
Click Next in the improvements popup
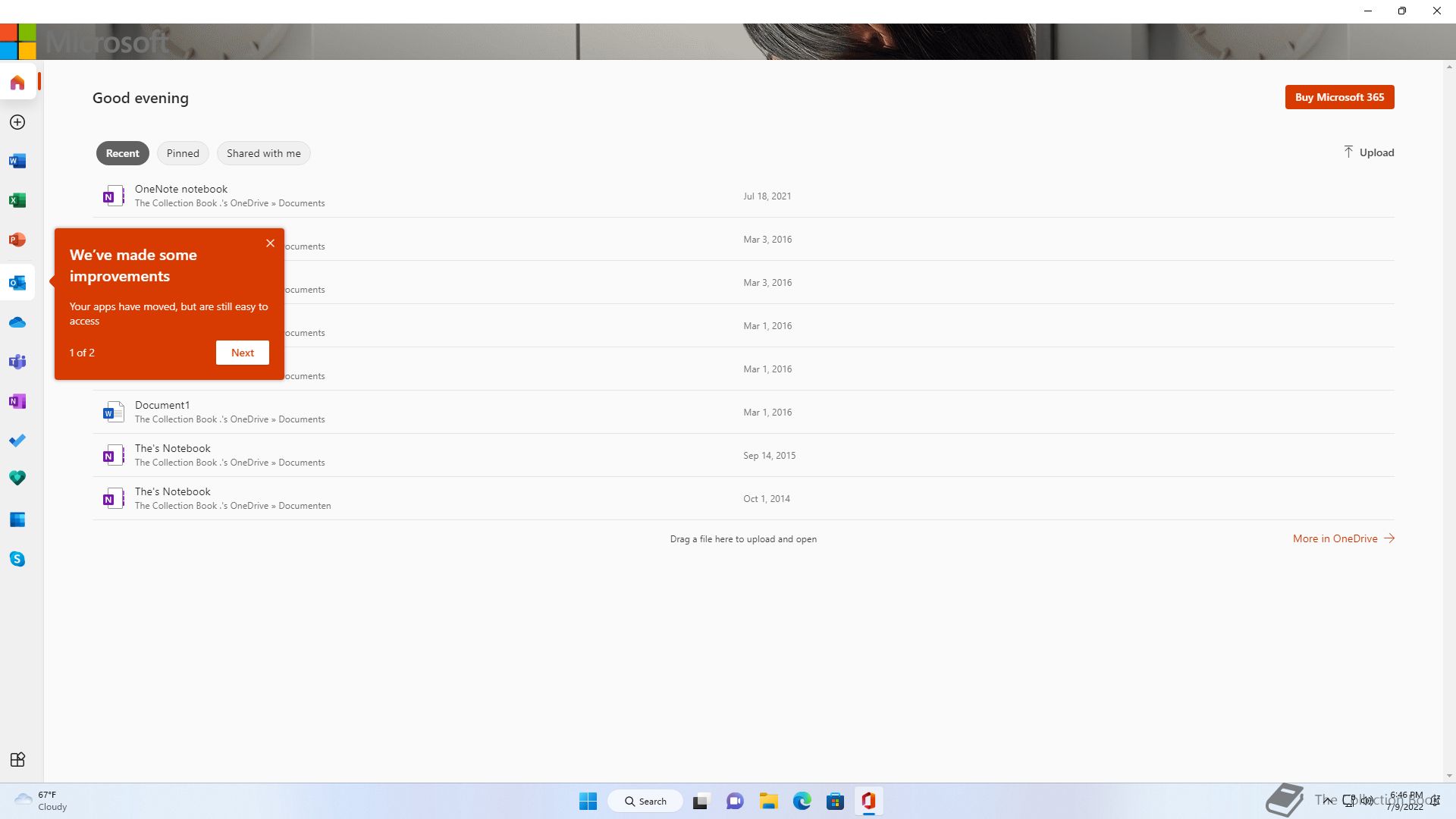click(x=242, y=353)
